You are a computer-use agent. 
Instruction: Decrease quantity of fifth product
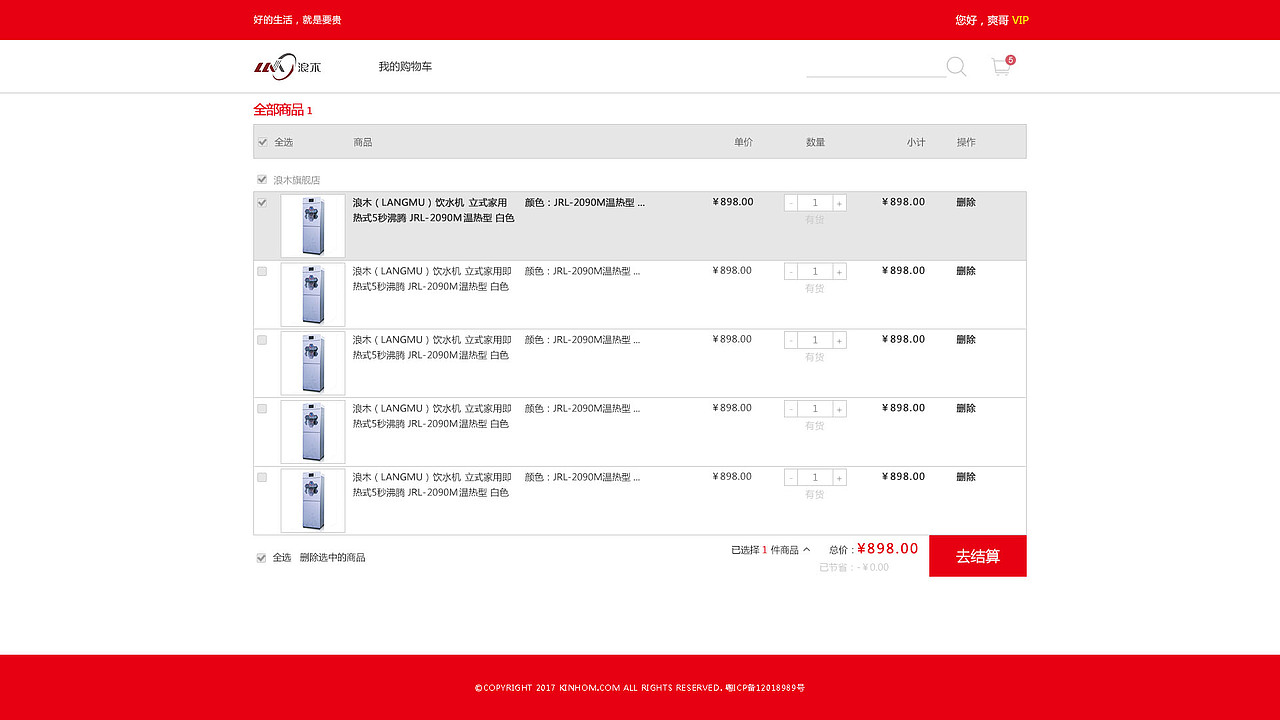791,478
